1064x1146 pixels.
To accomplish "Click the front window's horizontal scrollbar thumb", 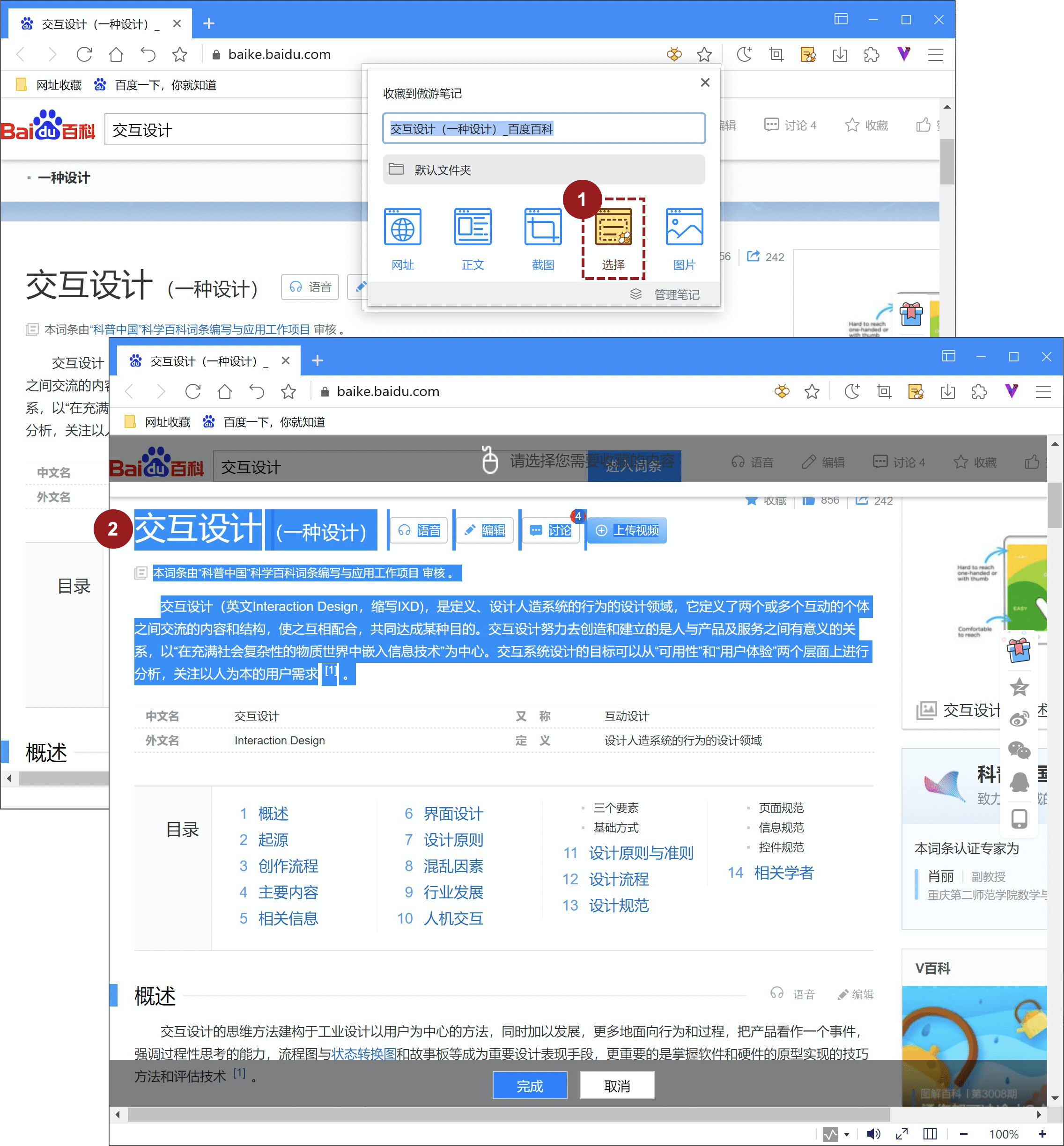I will tap(509, 1114).
